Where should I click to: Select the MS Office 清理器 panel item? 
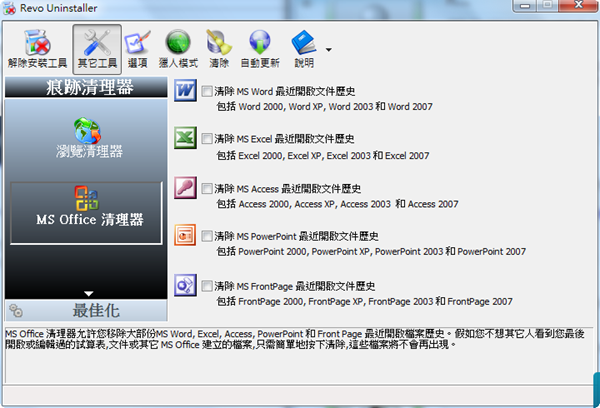coord(86,213)
